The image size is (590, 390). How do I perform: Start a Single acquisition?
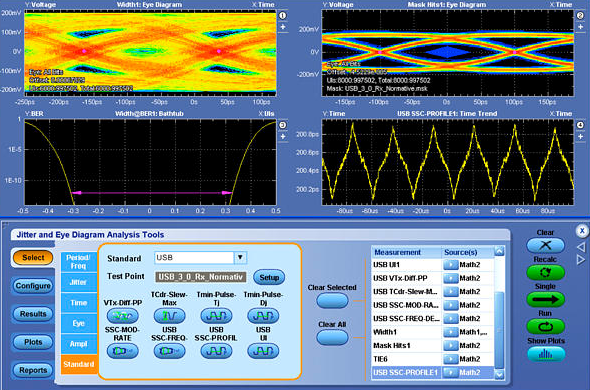tap(545, 300)
